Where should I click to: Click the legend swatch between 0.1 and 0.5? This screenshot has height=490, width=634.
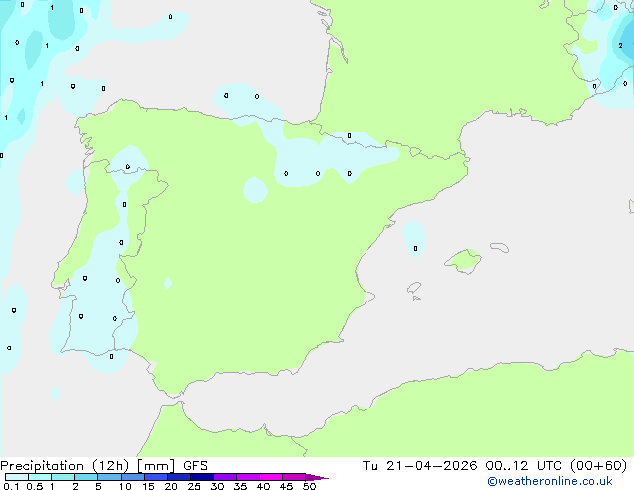[17, 477]
